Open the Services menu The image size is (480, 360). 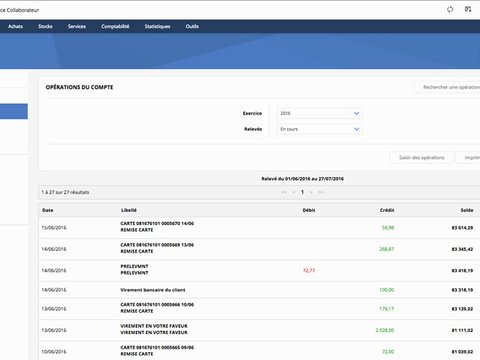point(77,26)
